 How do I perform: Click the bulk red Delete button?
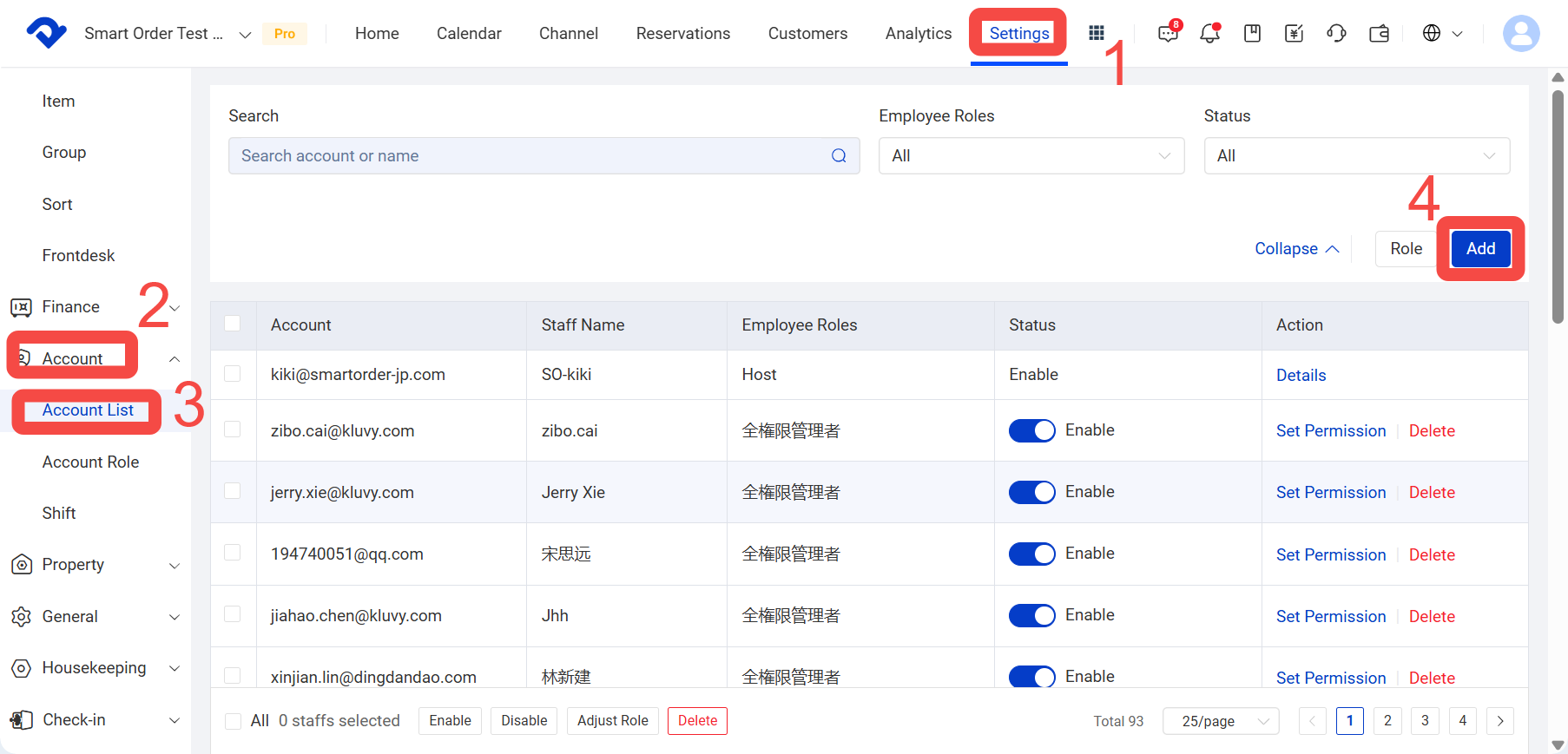697,721
